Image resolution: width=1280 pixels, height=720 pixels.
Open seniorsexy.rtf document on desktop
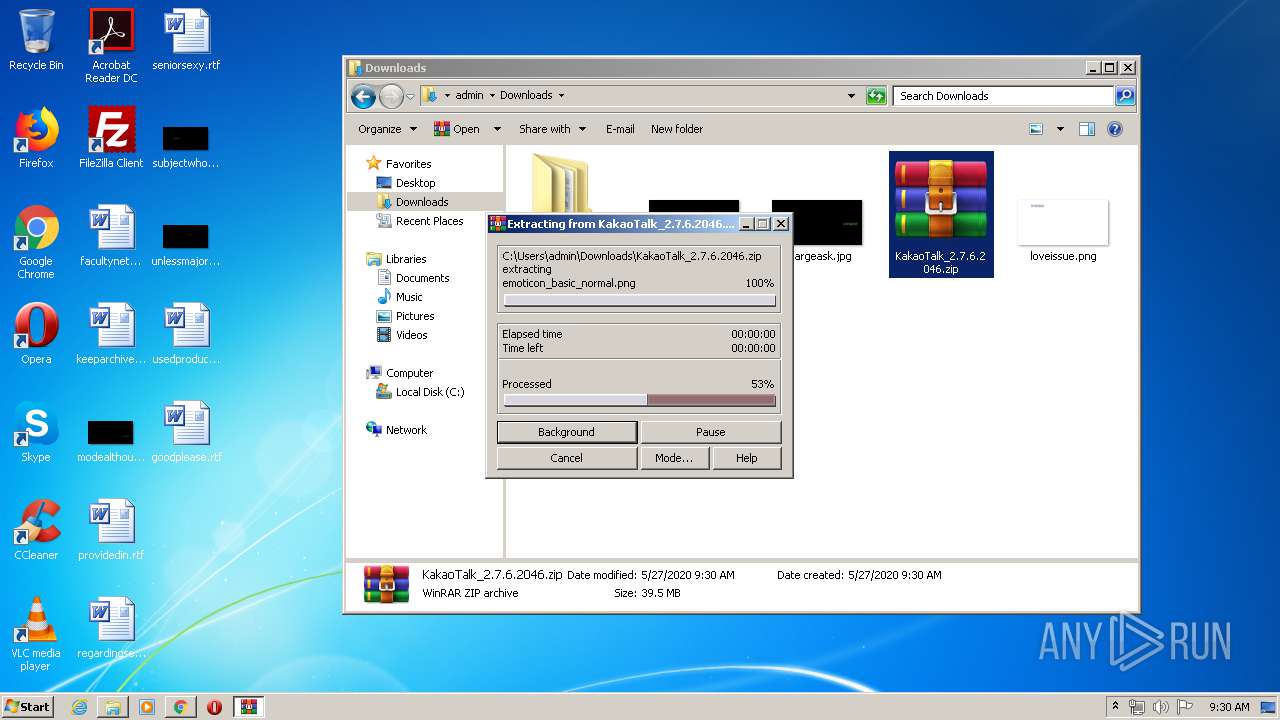pos(186,40)
